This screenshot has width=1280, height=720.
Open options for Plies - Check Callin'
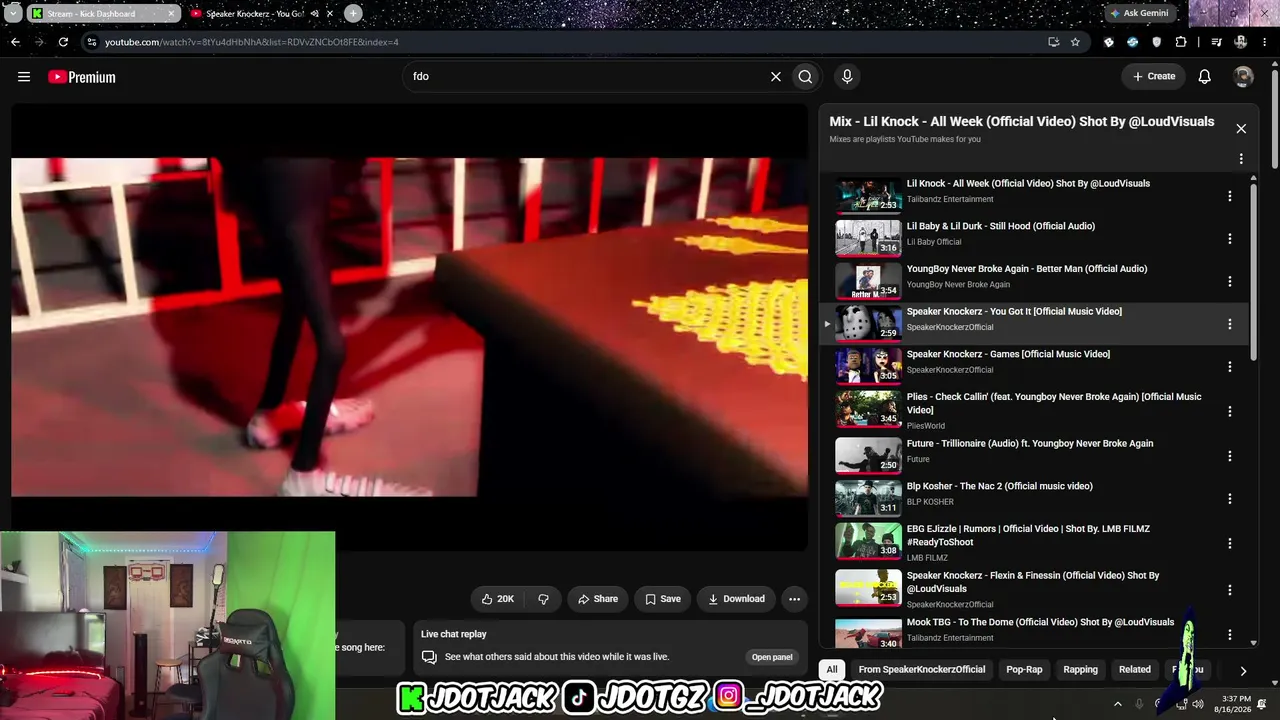pyautogui.click(x=1230, y=411)
